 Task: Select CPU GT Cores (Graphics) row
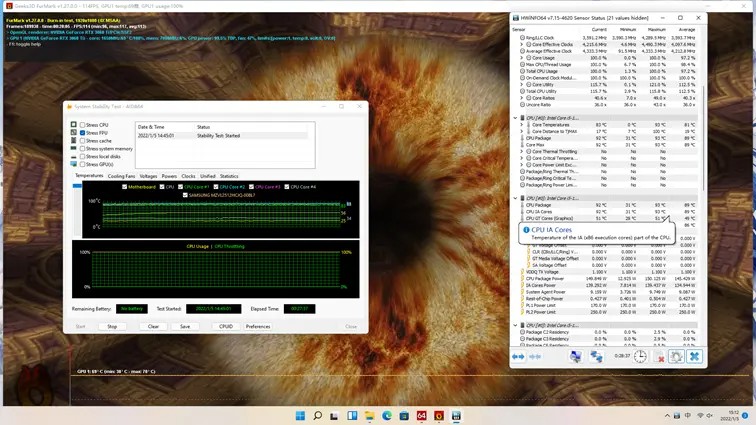click(x=608, y=219)
